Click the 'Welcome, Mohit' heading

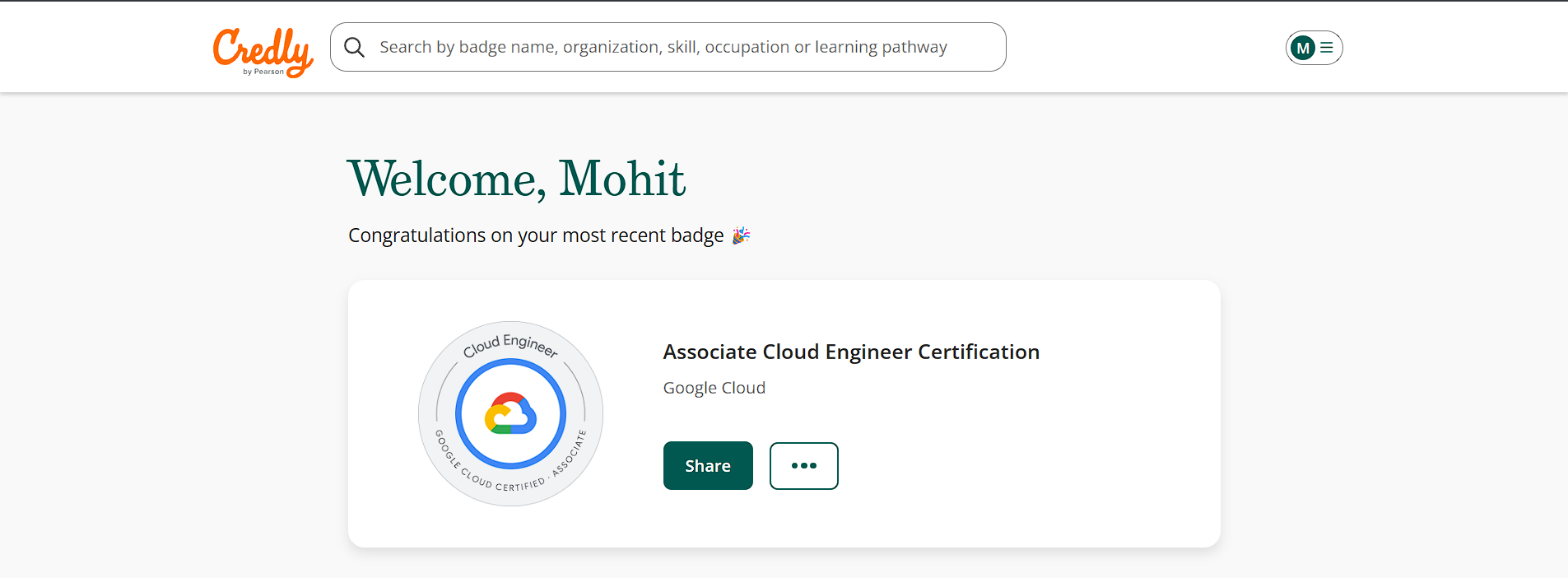517,179
